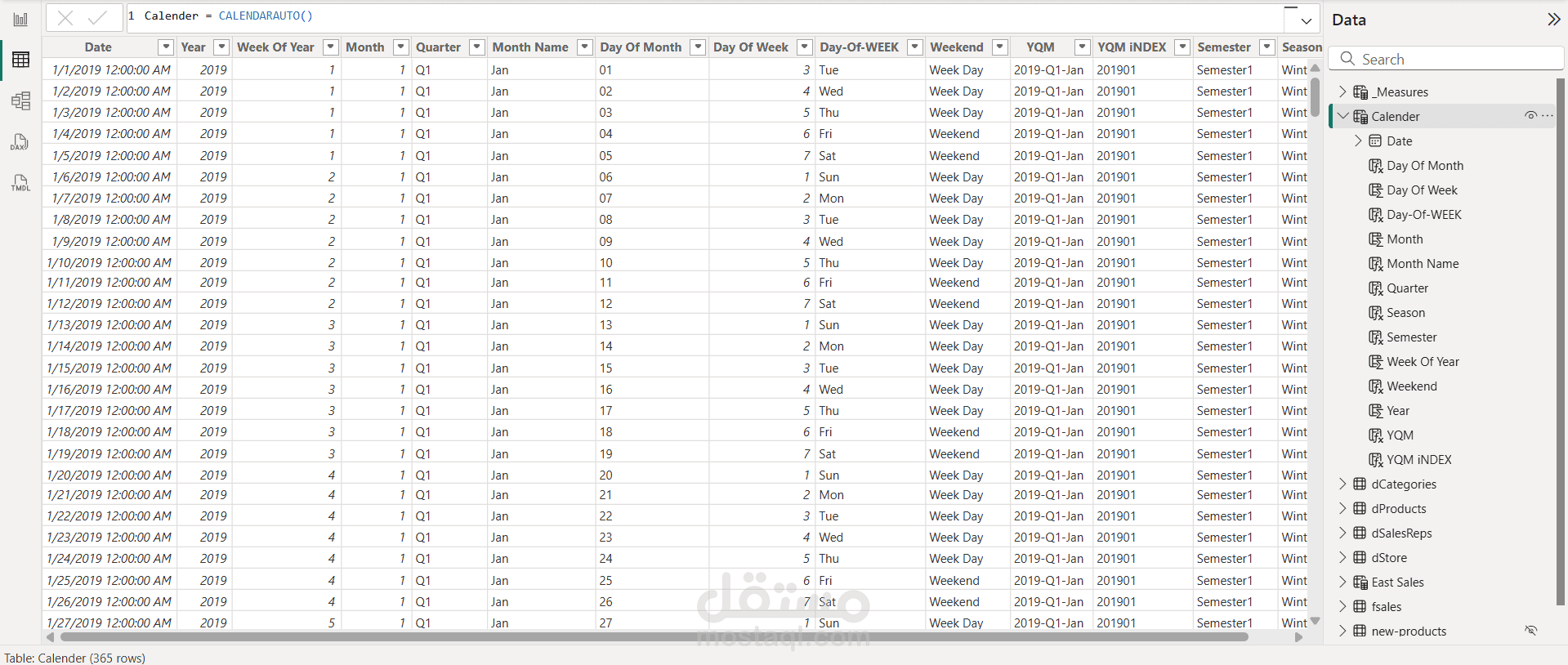Select the YQM column header
The image size is (1568, 665).
[1040, 47]
